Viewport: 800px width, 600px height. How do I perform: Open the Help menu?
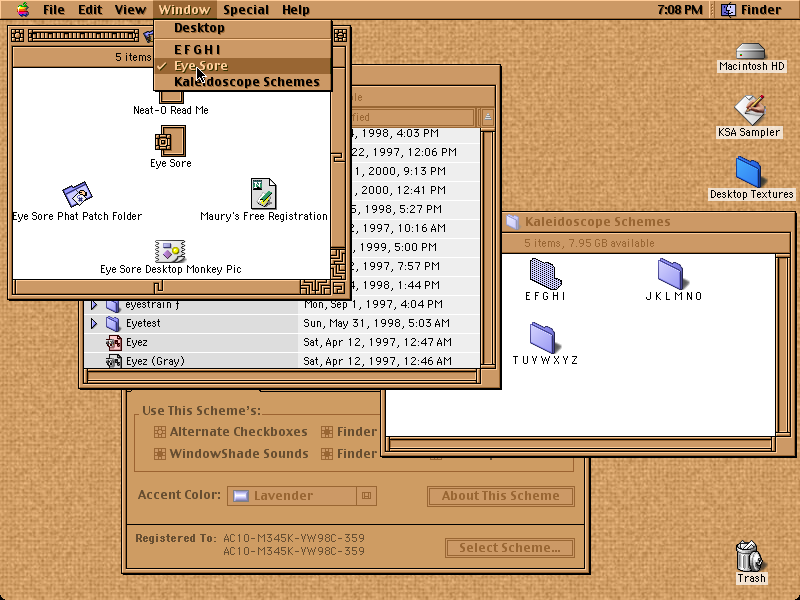coord(295,10)
